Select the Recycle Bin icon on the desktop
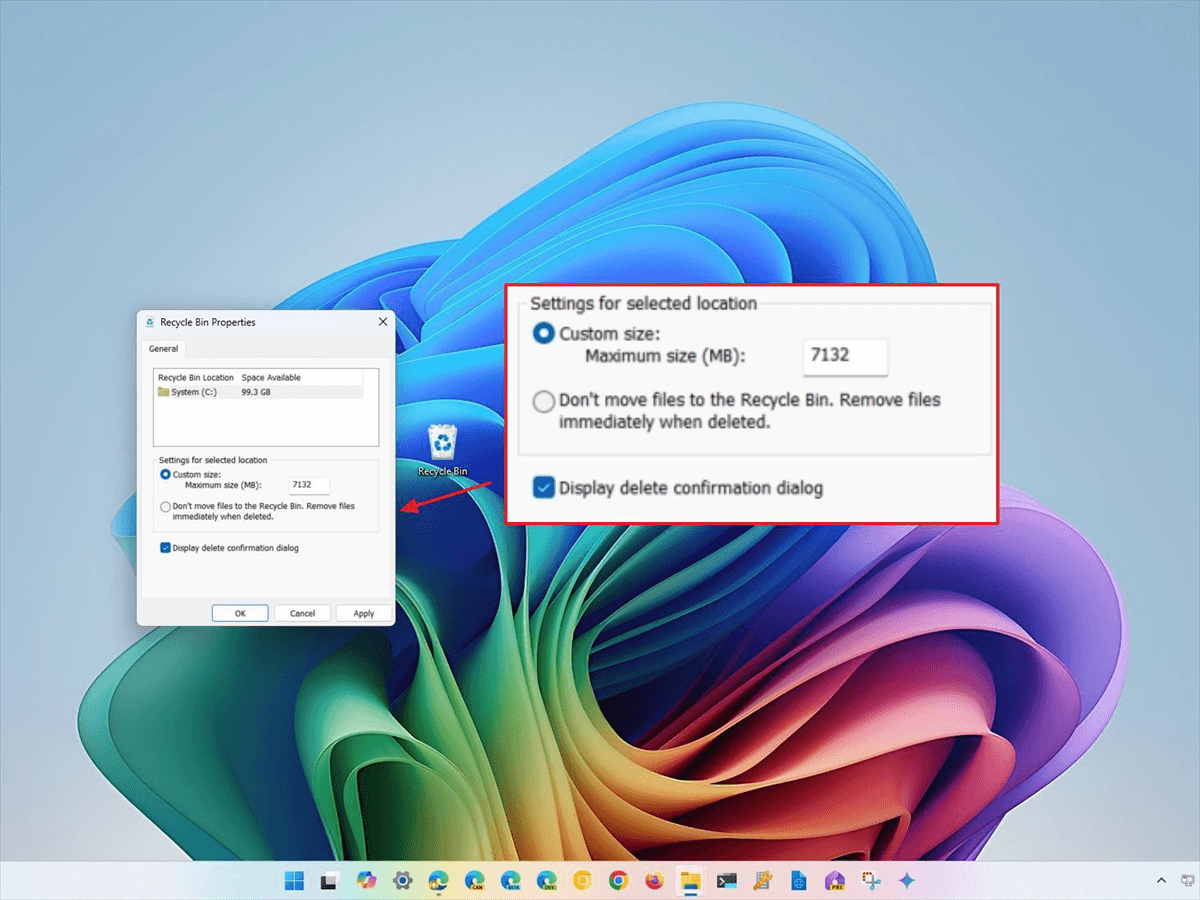 click(x=442, y=449)
